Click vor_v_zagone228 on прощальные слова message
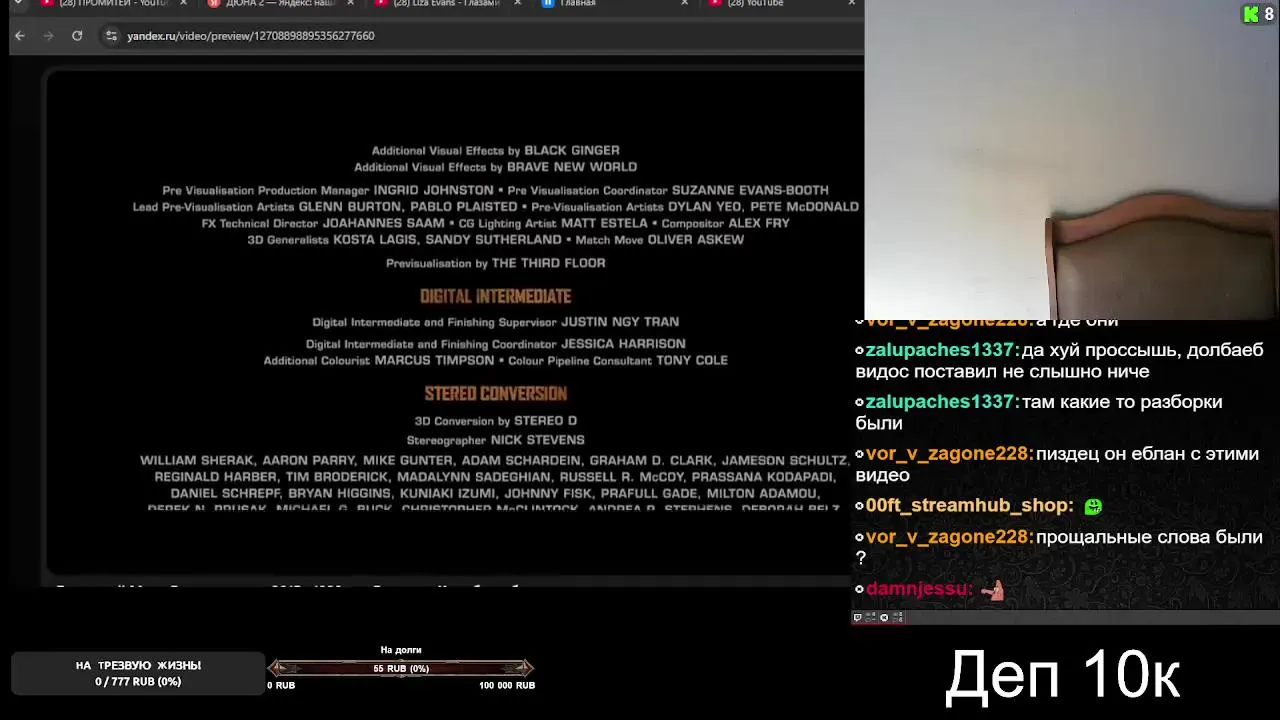 click(947, 537)
